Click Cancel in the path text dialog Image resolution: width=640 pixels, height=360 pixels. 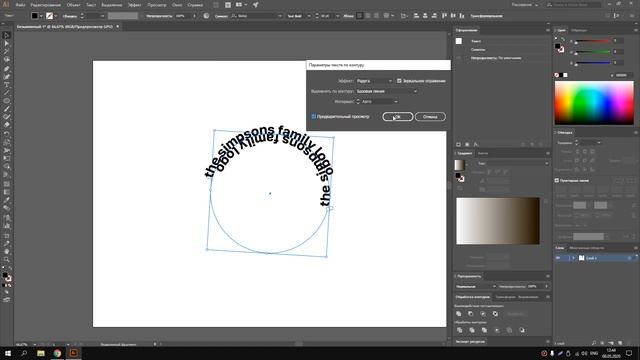430,117
